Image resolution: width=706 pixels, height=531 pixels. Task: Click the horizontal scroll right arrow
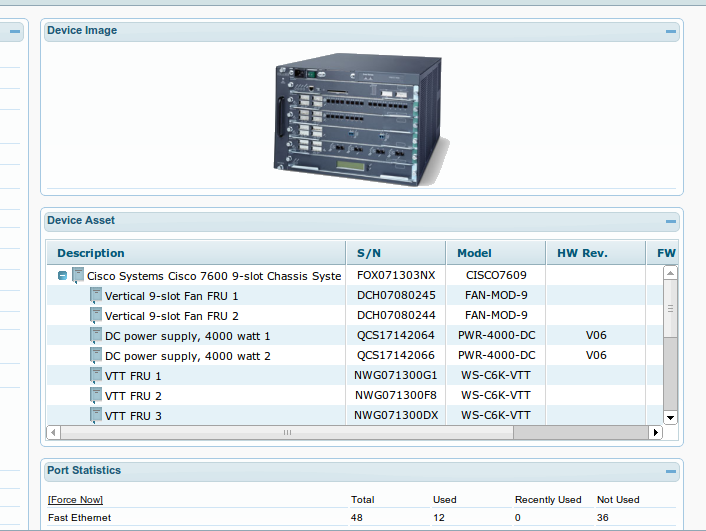click(656, 432)
